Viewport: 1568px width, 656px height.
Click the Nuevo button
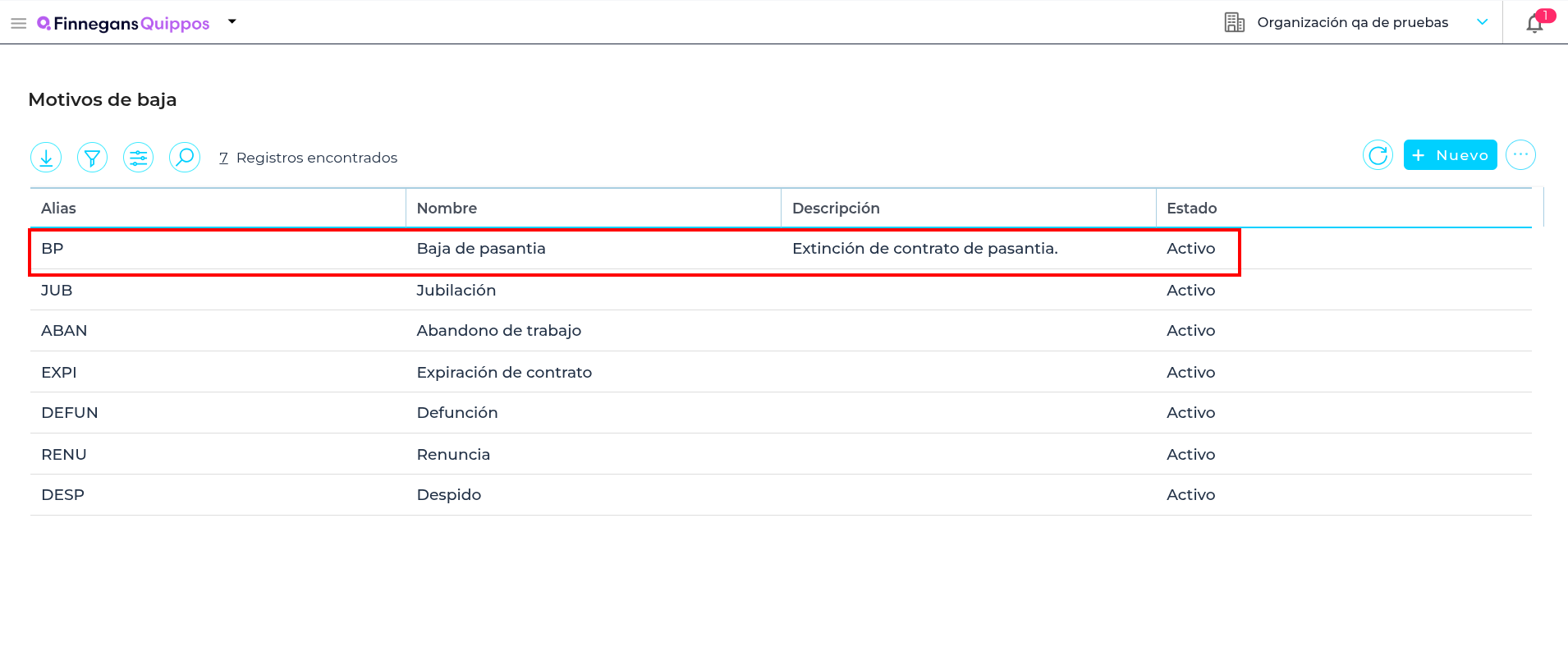1450,155
